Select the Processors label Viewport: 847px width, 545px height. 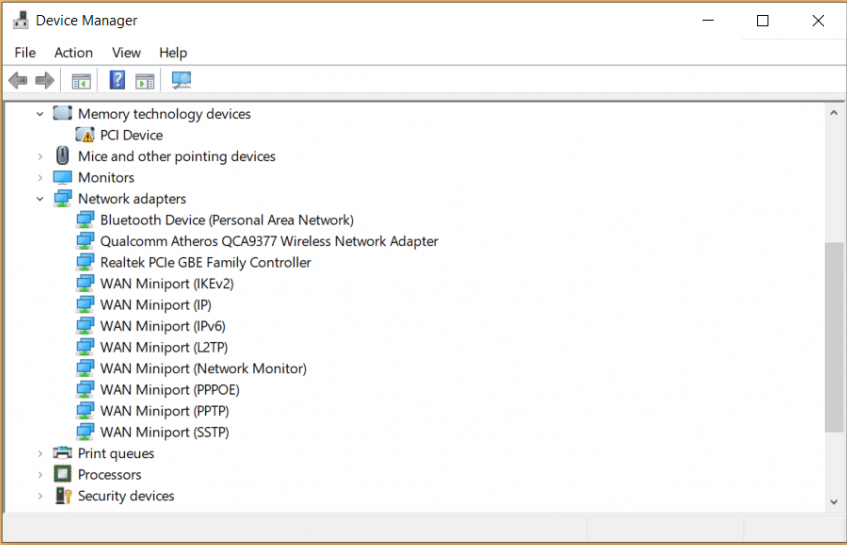click(x=109, y=475)
